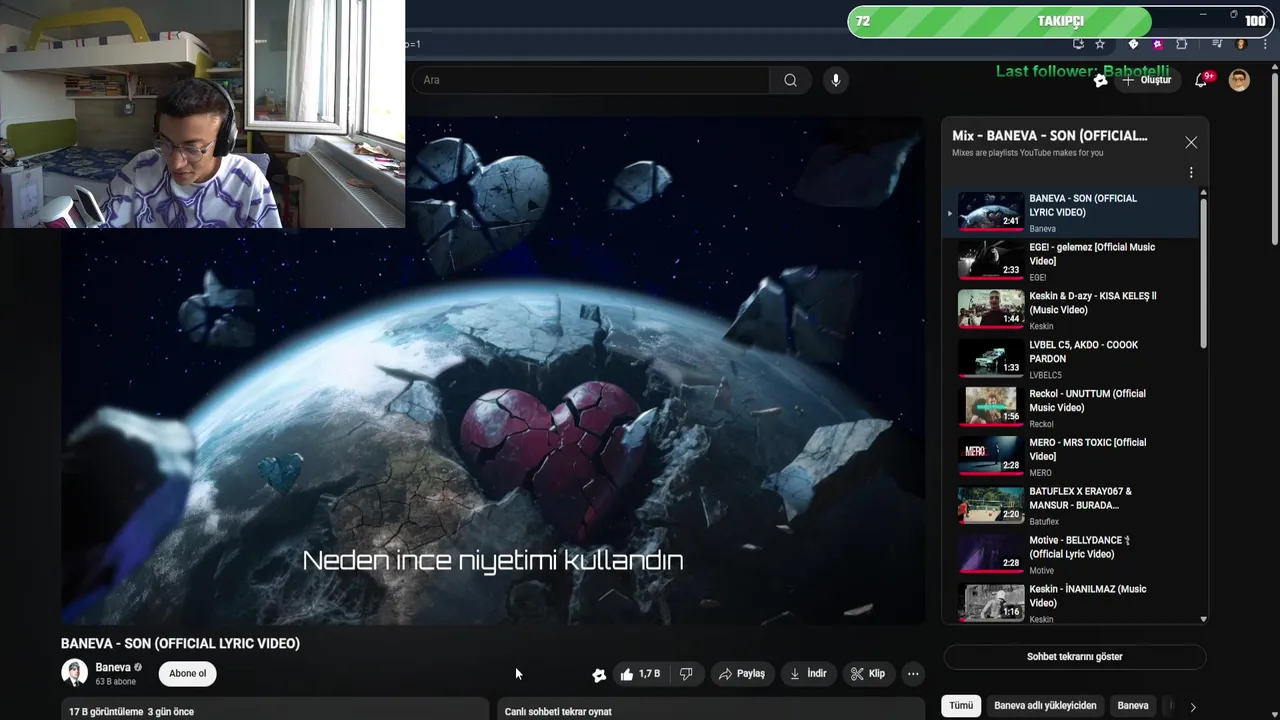Click the YouTube search magnifier button
The height and width of the screenshot is (720, 1280).
(x=790, y=80)
